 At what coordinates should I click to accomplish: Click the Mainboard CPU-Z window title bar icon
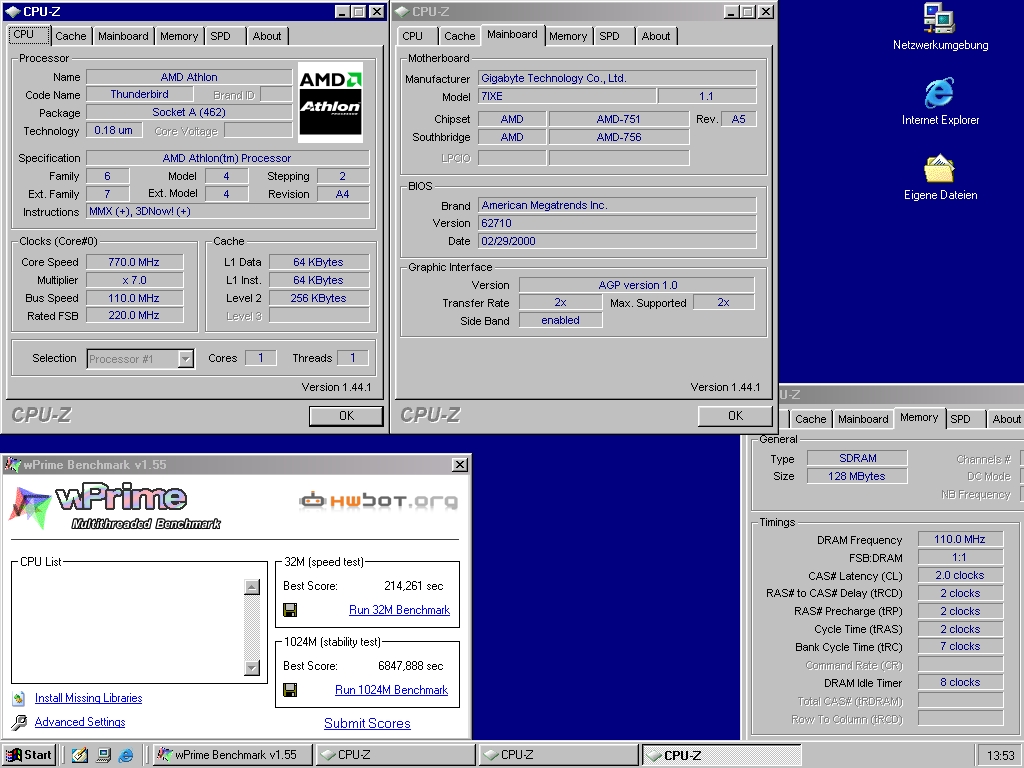pos(402,12)
